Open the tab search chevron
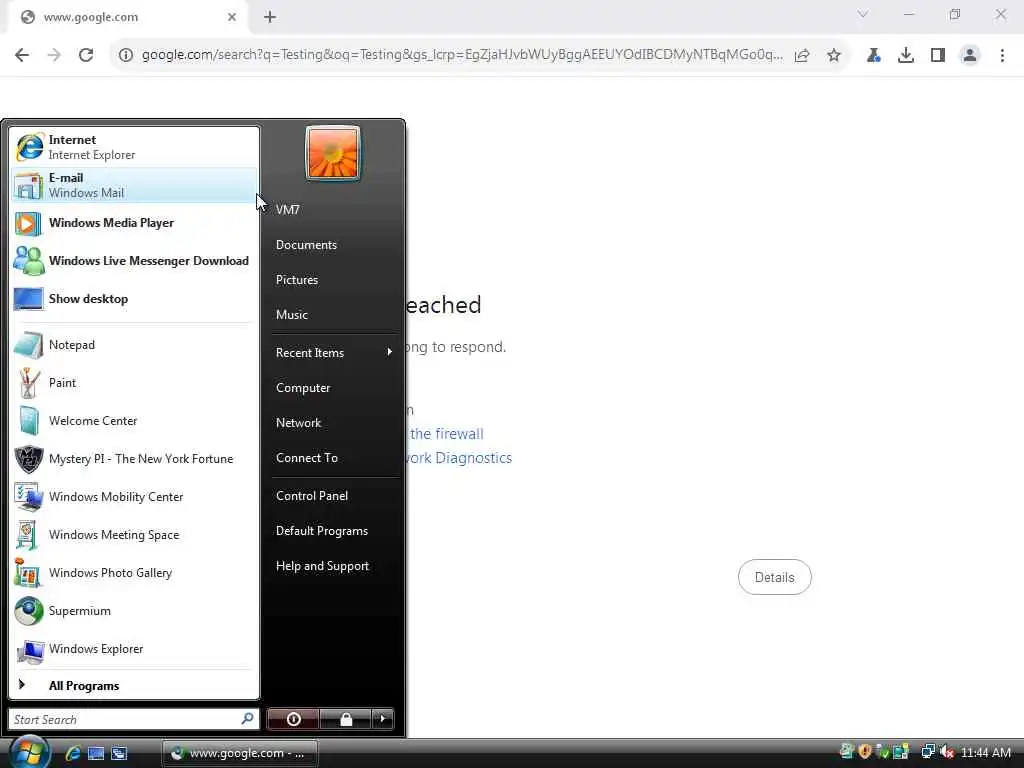This screenshot has height=768, width=1024. pos(863,14)
